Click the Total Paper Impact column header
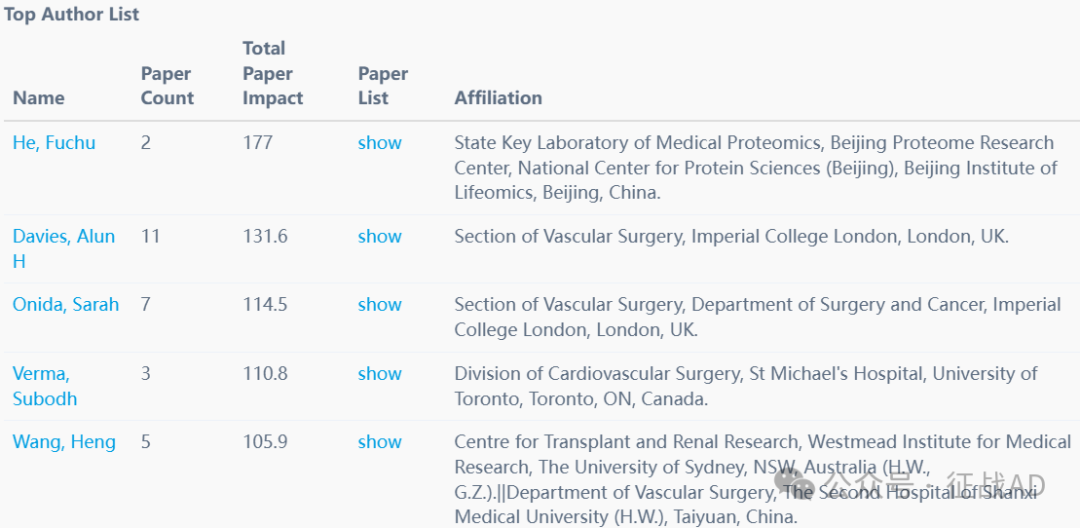 [273, 73]
